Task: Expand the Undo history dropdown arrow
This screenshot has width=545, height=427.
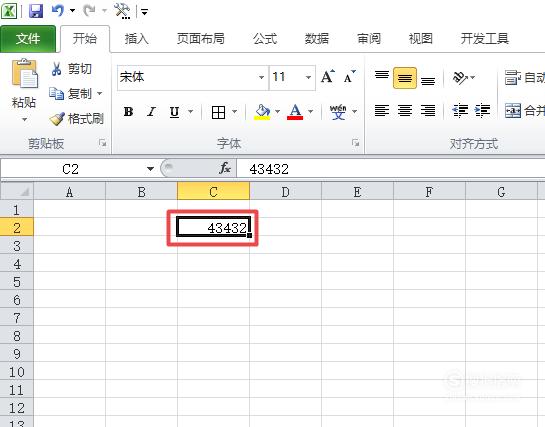Action: pyautogui.click(x=72, y=10)
